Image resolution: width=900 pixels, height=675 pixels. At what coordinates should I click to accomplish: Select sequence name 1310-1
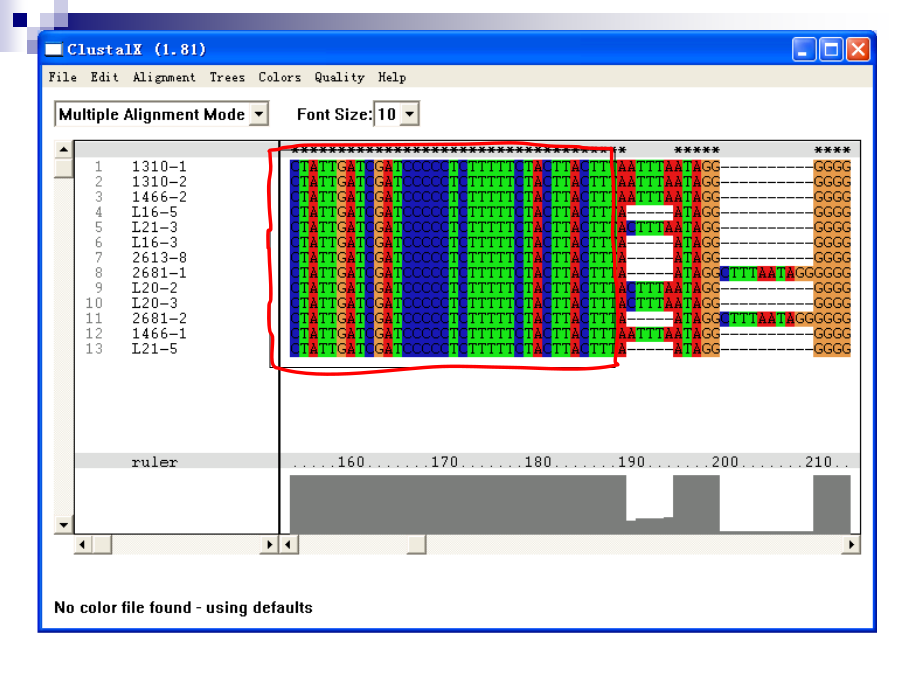pyautogui.click(x=159, y=166)
